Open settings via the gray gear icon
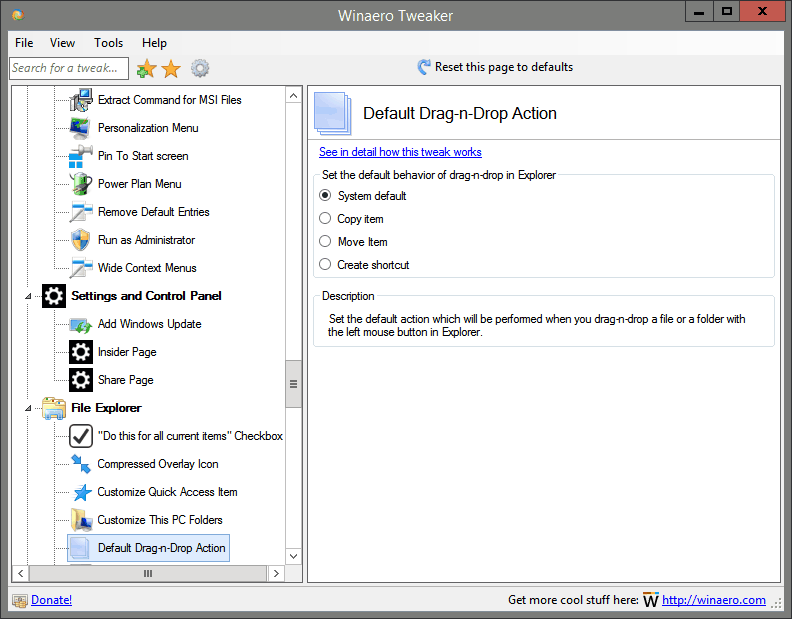The width and height of the screenshot is (792, 619). point(200,68)
